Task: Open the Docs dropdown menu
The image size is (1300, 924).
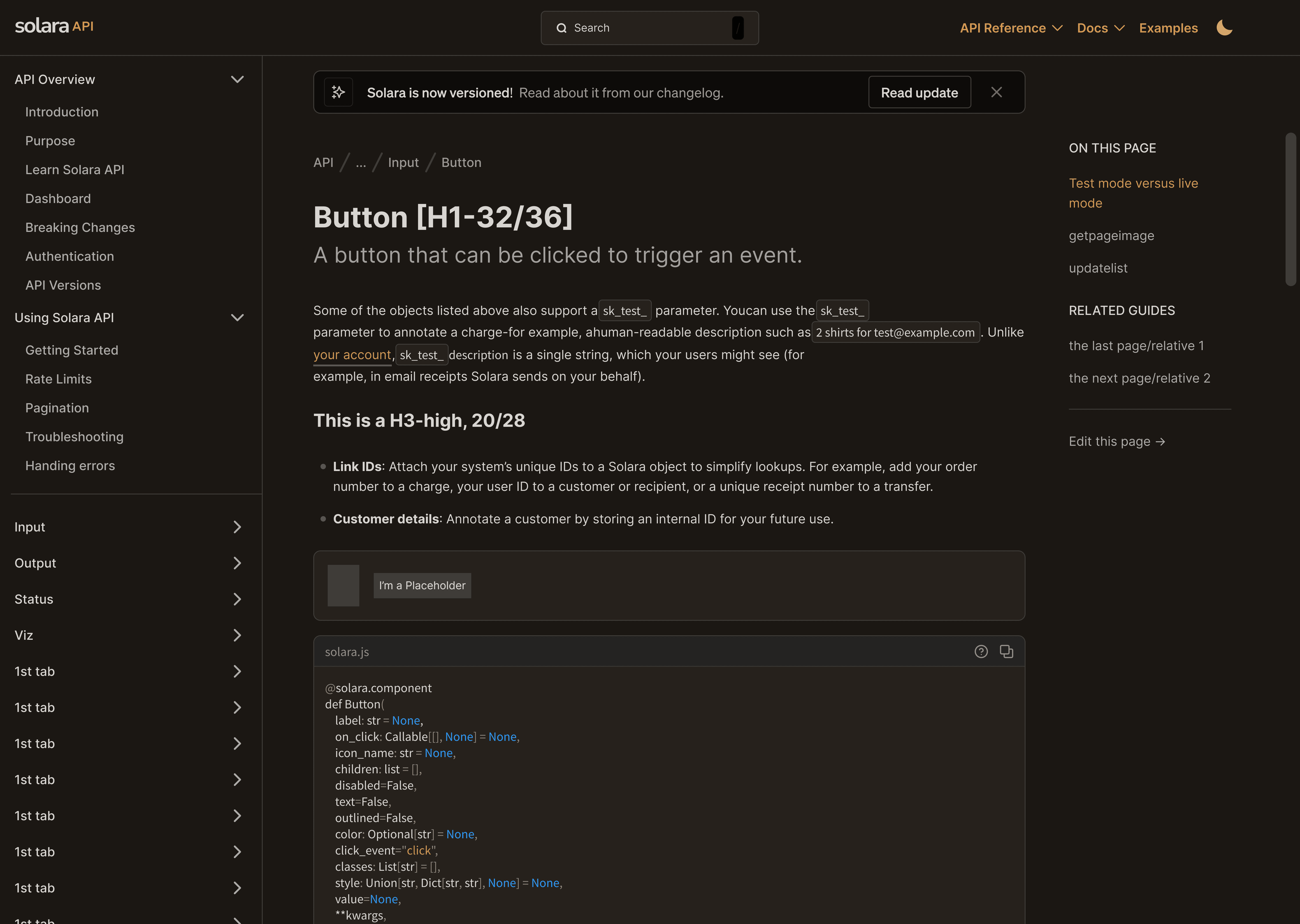Action: pos(1100,28)
